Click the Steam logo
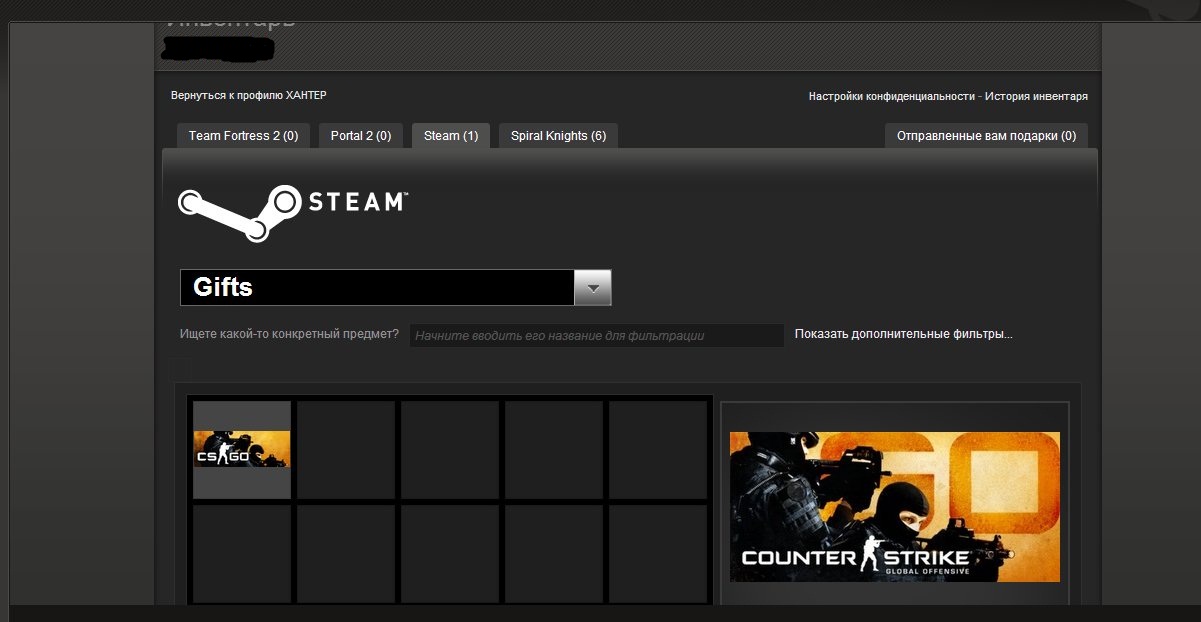 click(292, 212)
